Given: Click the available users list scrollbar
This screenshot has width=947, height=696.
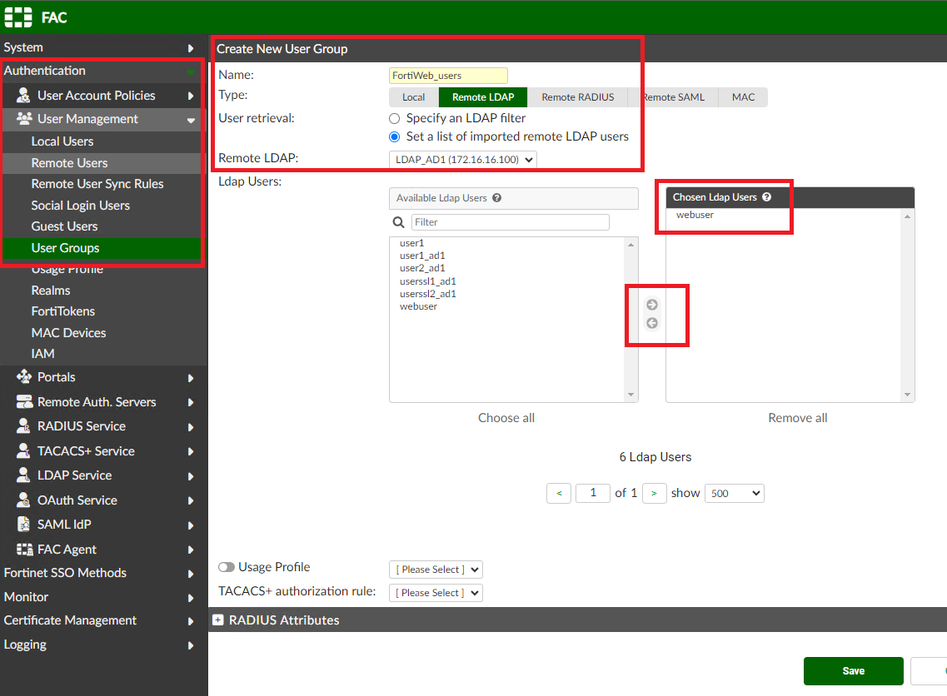Looking at the screenshot, I should click(631, 320).
